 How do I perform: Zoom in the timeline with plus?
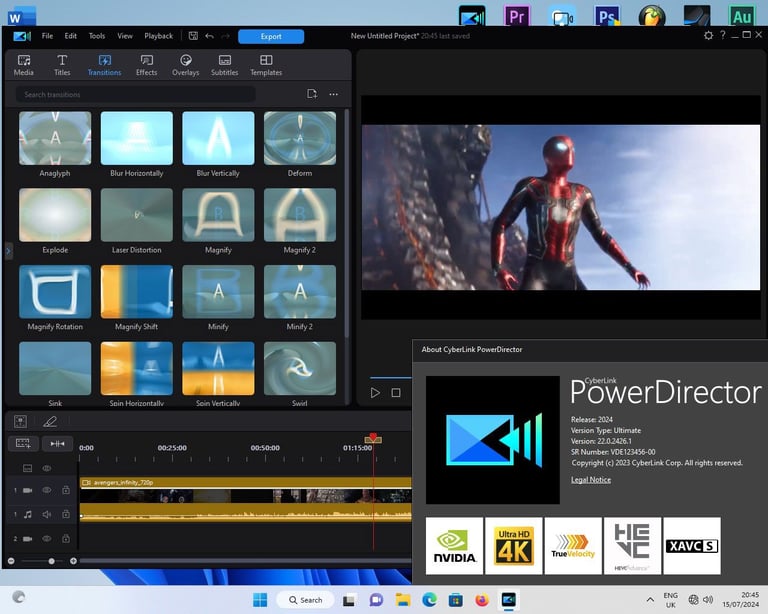[73, 561]
